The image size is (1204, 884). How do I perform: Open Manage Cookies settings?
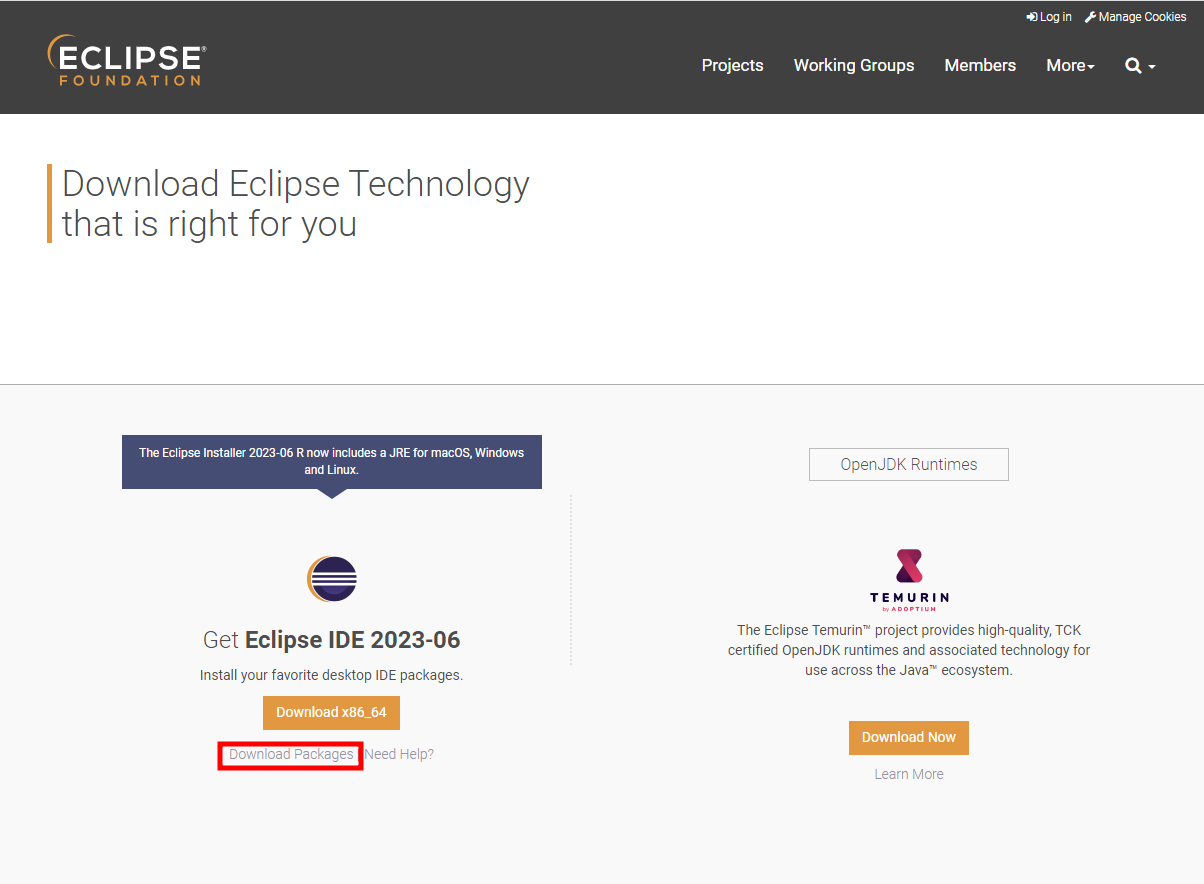click(1136, 17)
